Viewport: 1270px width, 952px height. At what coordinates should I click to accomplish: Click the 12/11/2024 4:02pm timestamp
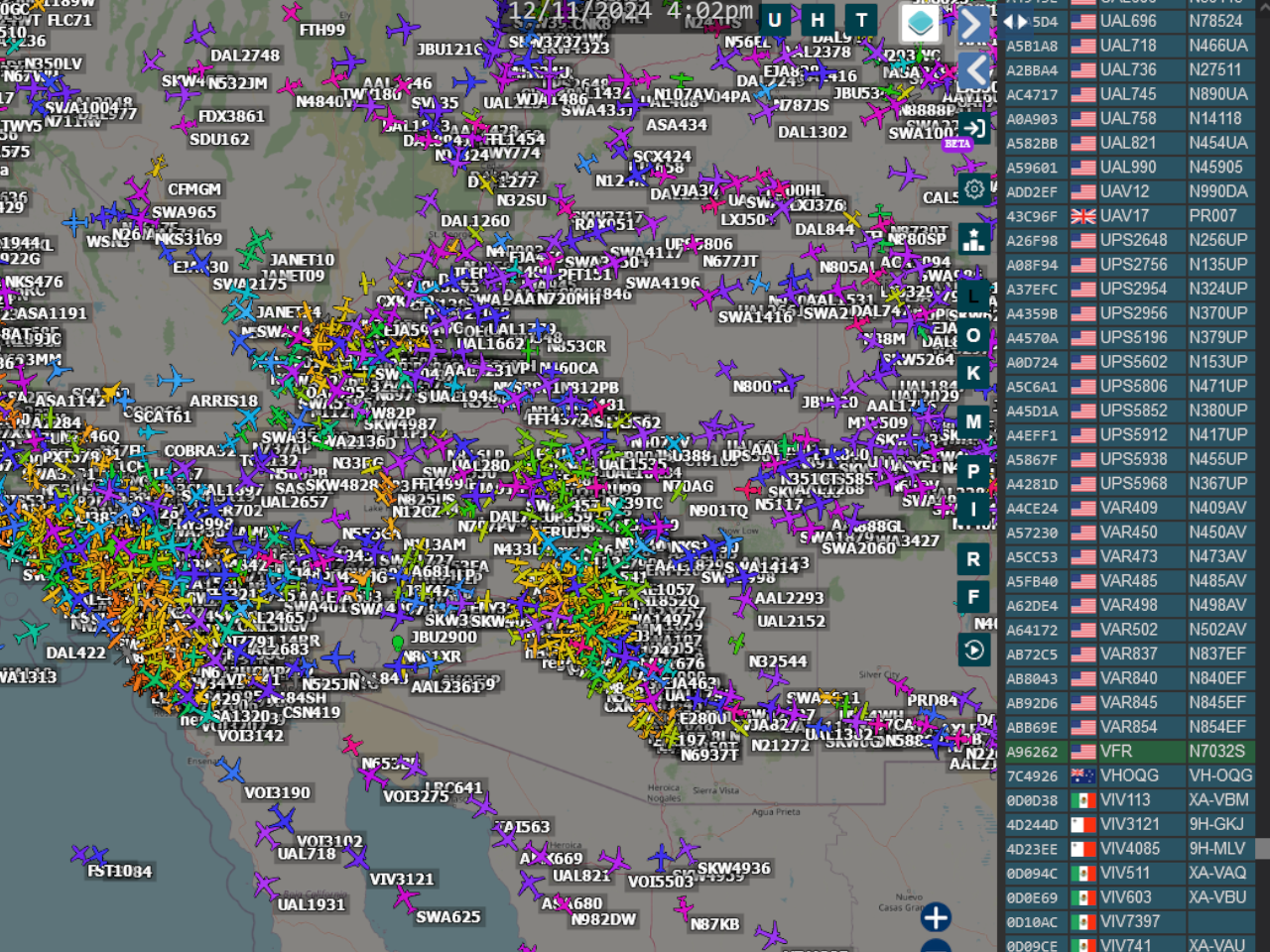coord(631,11)
